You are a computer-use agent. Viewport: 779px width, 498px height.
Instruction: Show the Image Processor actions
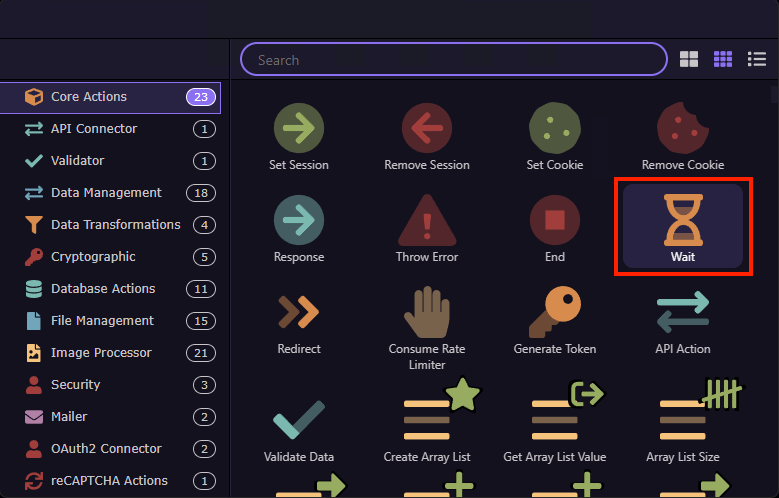point(101,352)
